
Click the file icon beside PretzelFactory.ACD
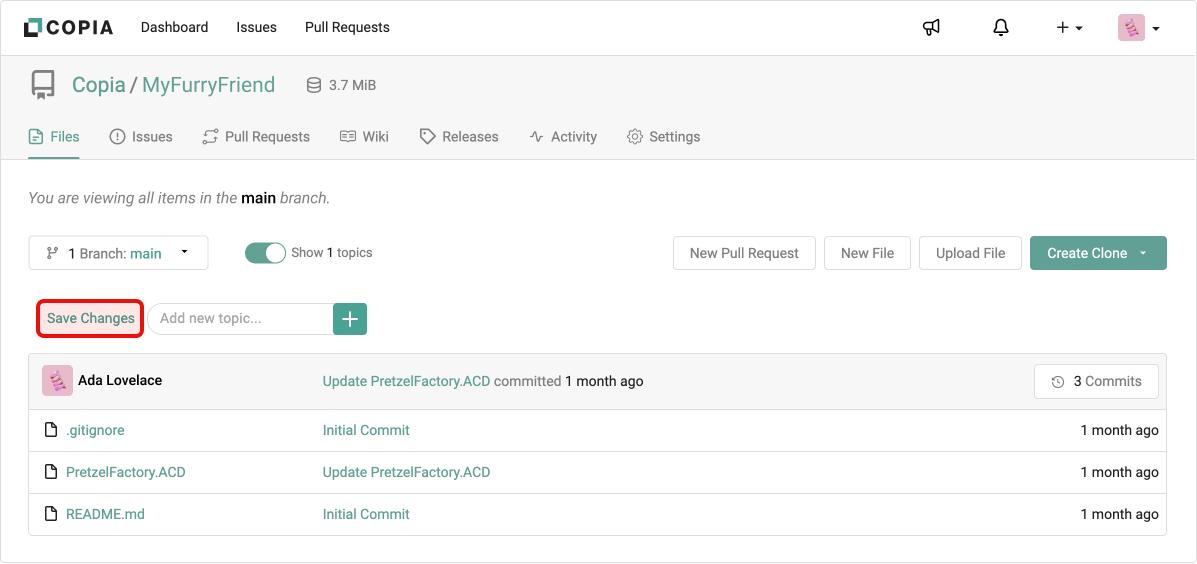click(51, 472)
